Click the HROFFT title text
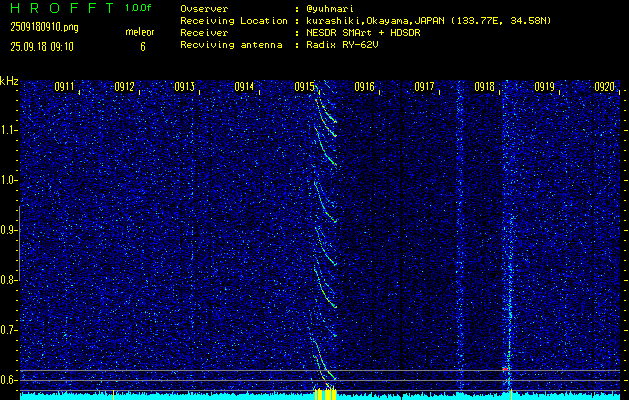This screenshot has height=400, width=629. coord(62,8)
